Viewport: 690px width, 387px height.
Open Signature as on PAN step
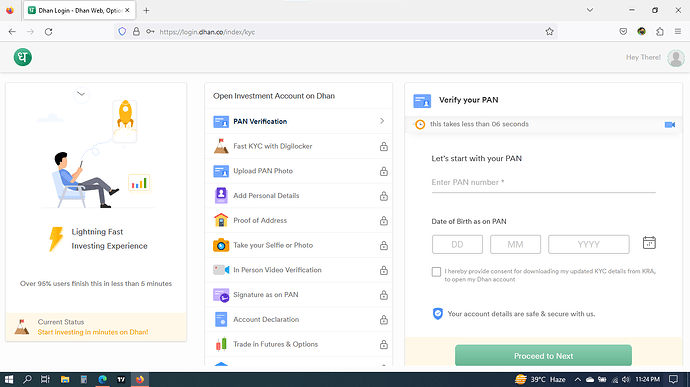coord(299,295)
